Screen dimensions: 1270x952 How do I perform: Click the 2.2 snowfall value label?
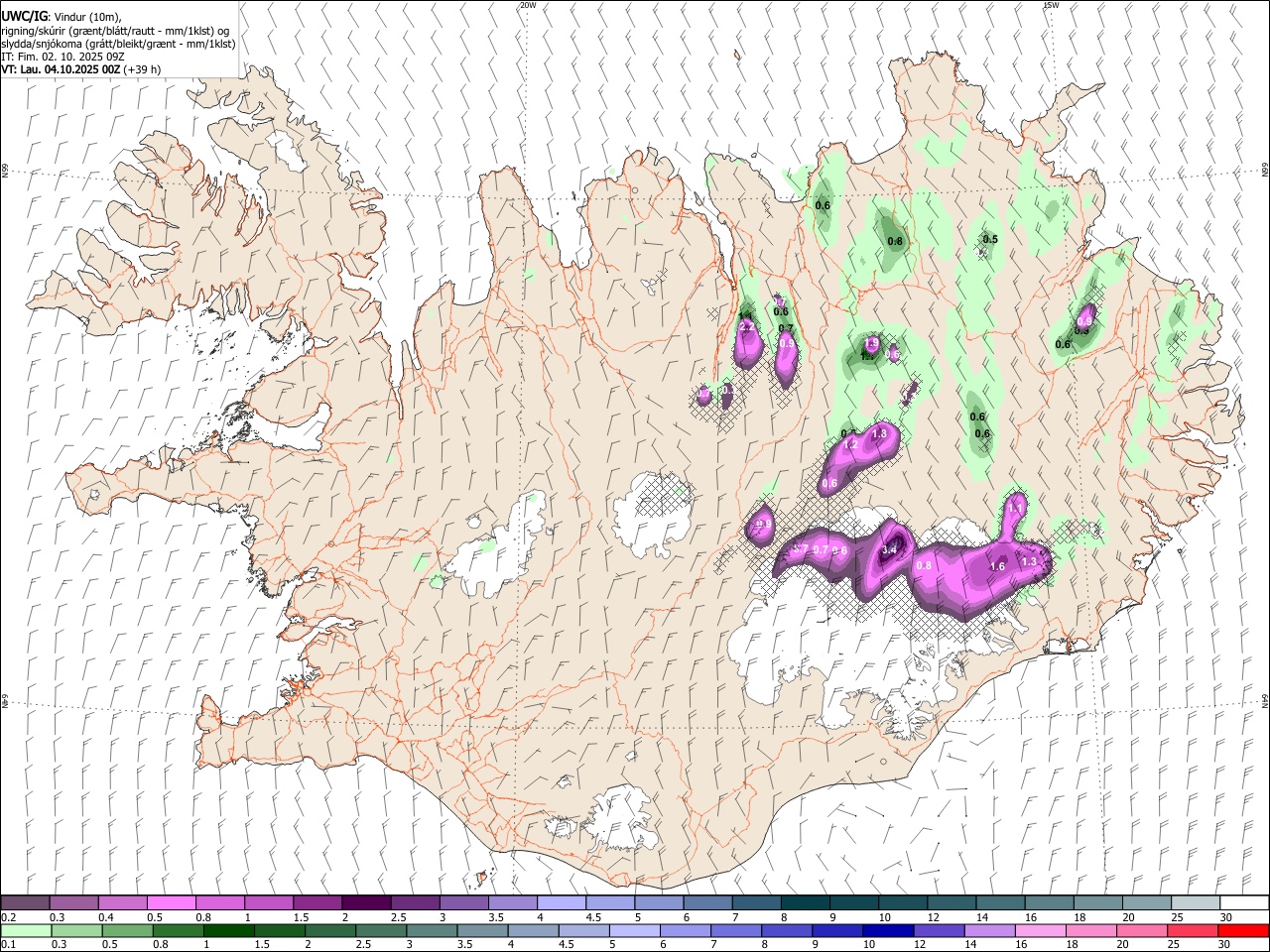(747, 326)
